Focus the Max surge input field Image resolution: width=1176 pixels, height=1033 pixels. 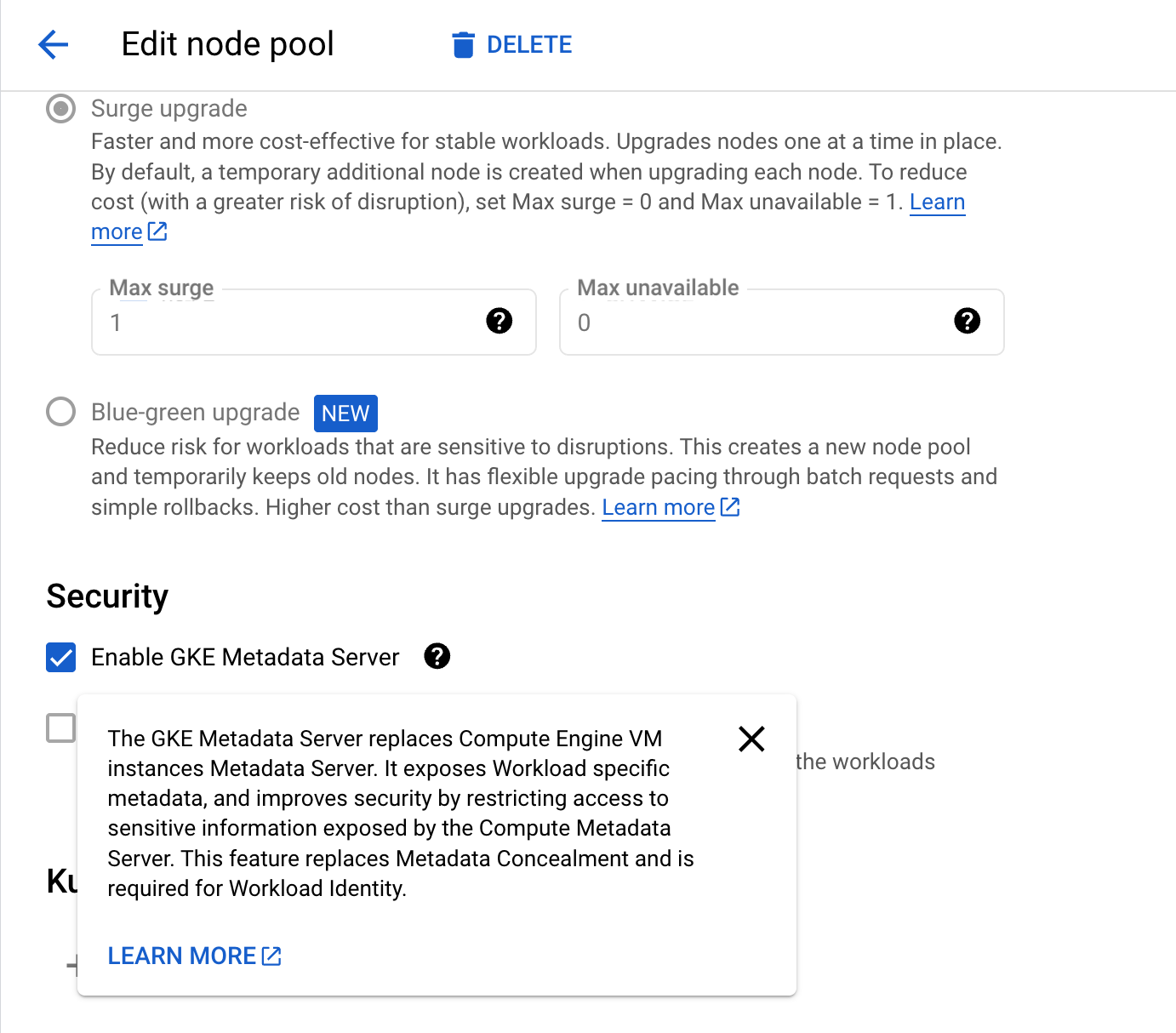tap(289, 322)
